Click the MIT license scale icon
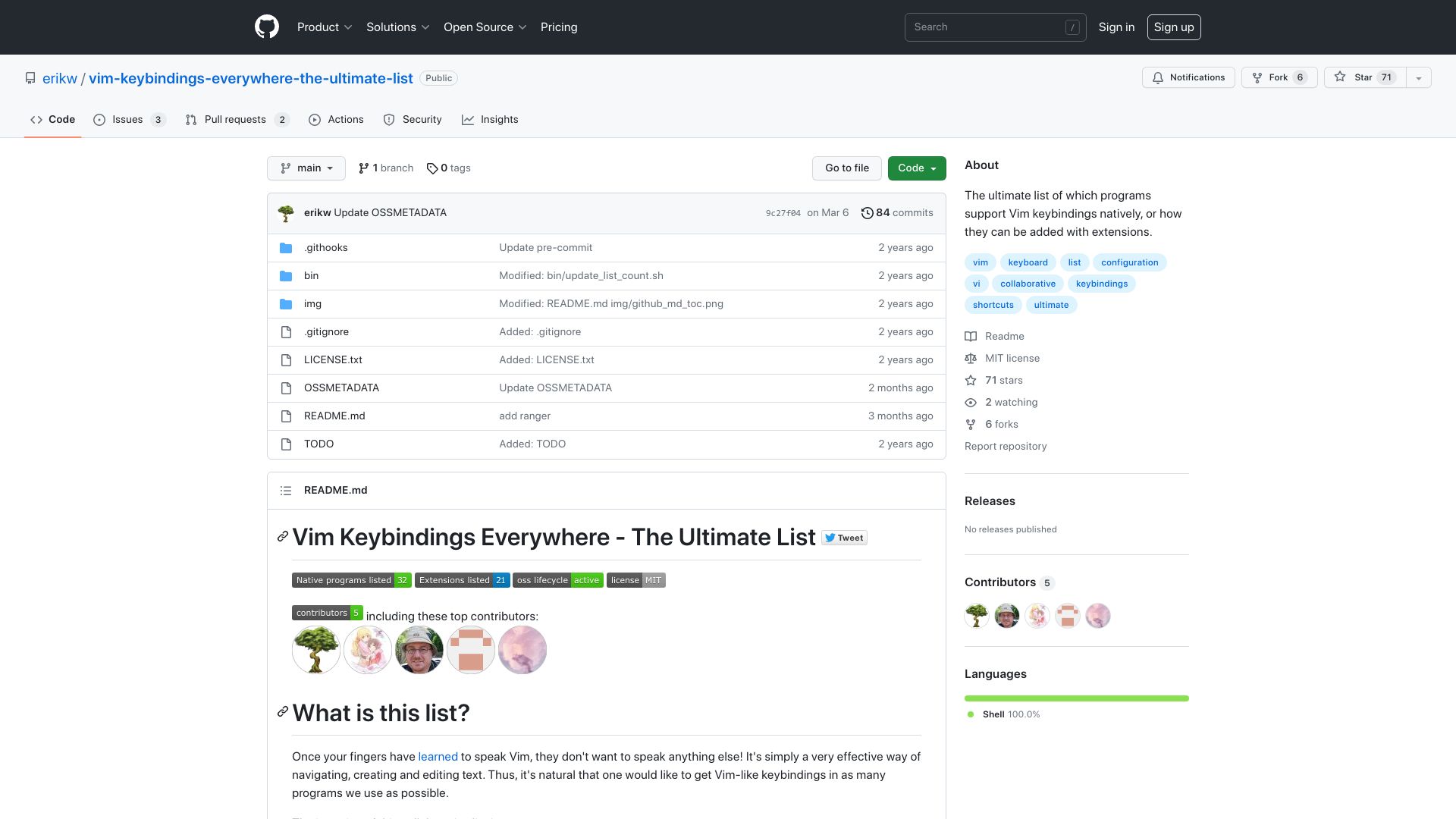1456x819 pixels. click(x=971, y=359)
